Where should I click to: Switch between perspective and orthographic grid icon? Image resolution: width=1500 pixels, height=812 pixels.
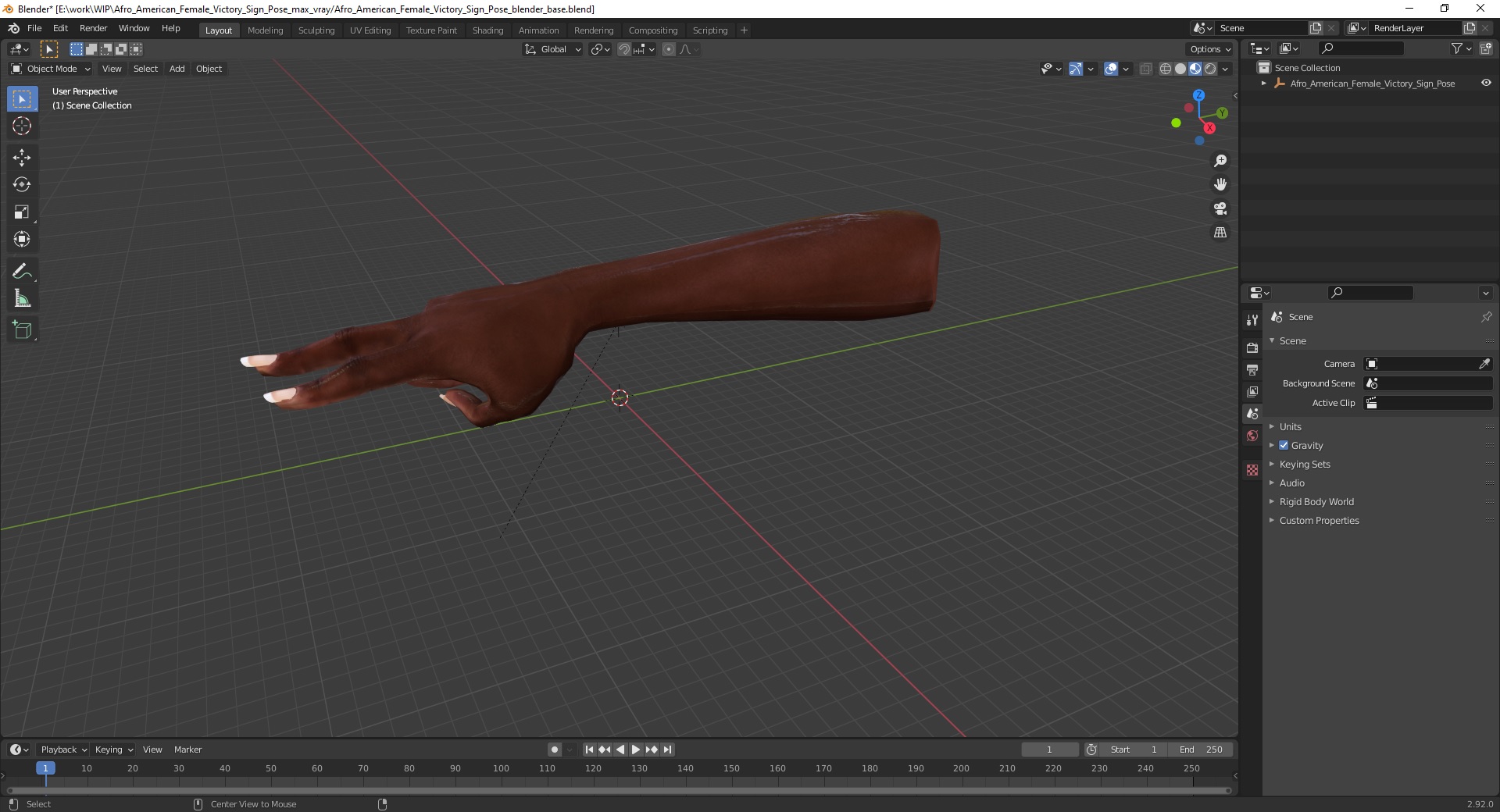[1220, 233]
